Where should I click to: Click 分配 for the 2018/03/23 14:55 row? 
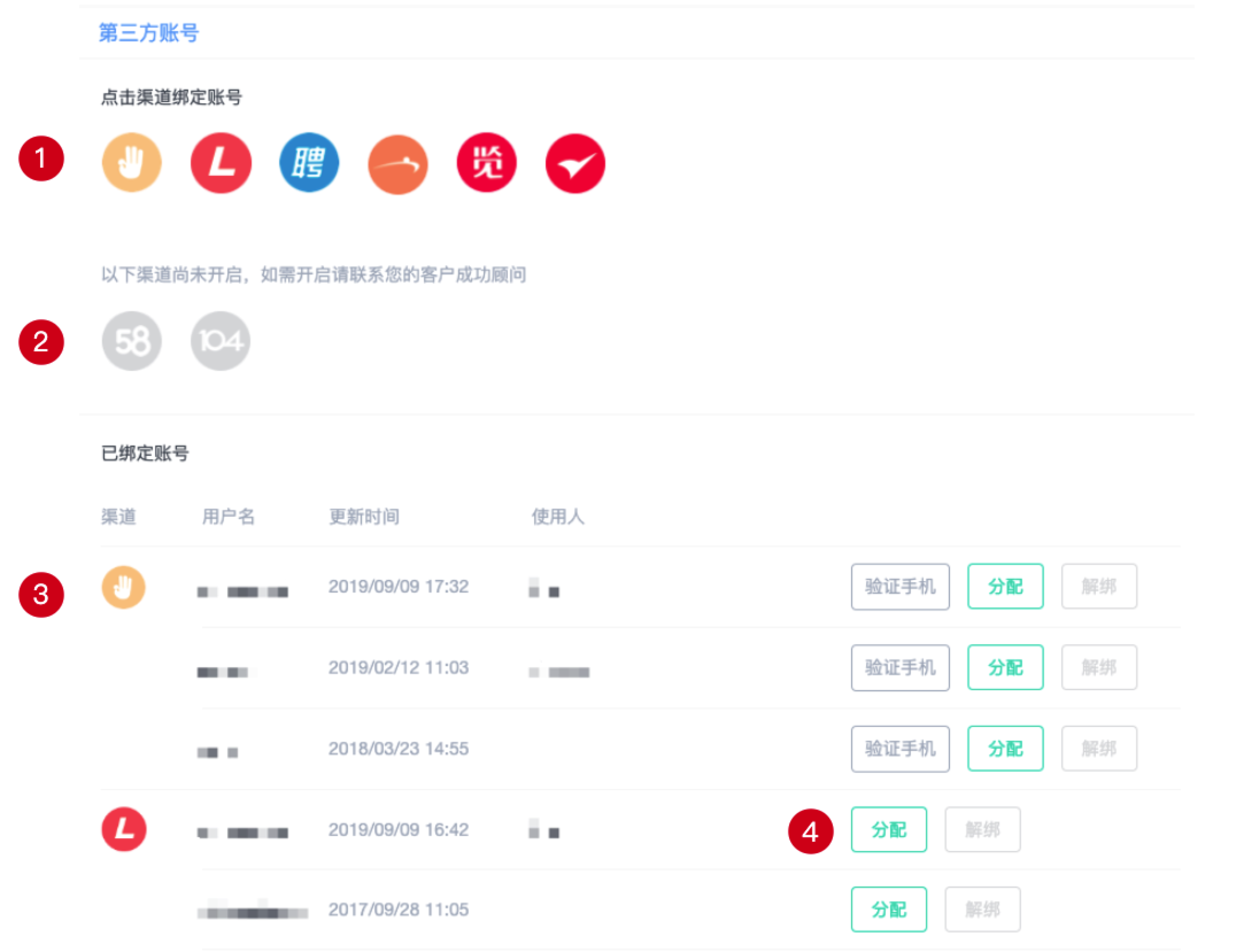point(1005,749)
